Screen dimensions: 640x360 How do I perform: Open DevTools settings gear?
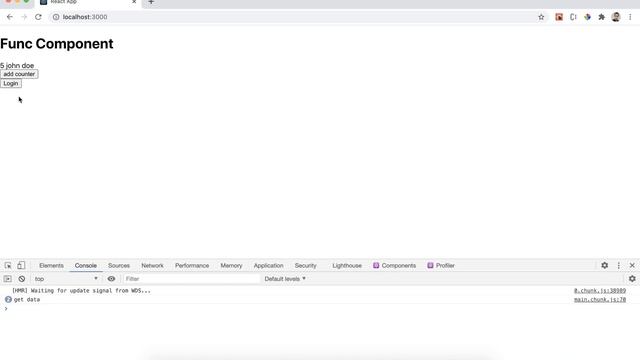point(604,265)
